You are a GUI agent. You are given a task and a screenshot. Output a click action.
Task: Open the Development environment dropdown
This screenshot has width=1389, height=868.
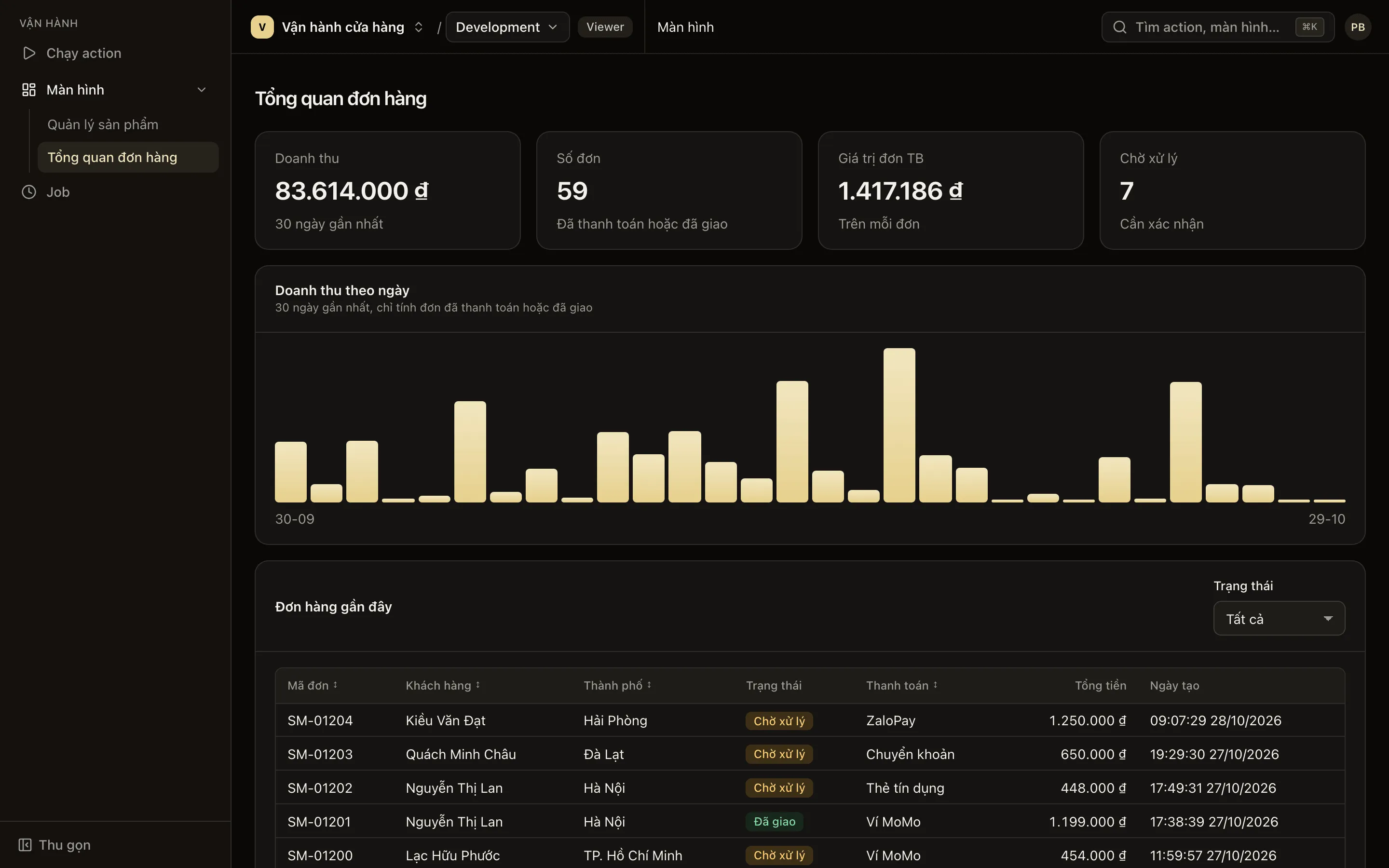coord(507,27)
